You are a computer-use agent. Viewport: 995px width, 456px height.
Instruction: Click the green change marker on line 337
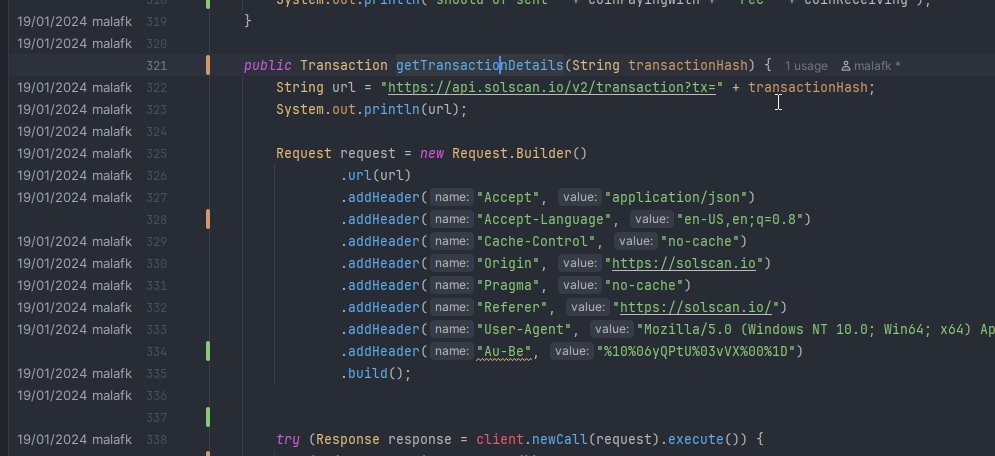(x=208, y=417)
